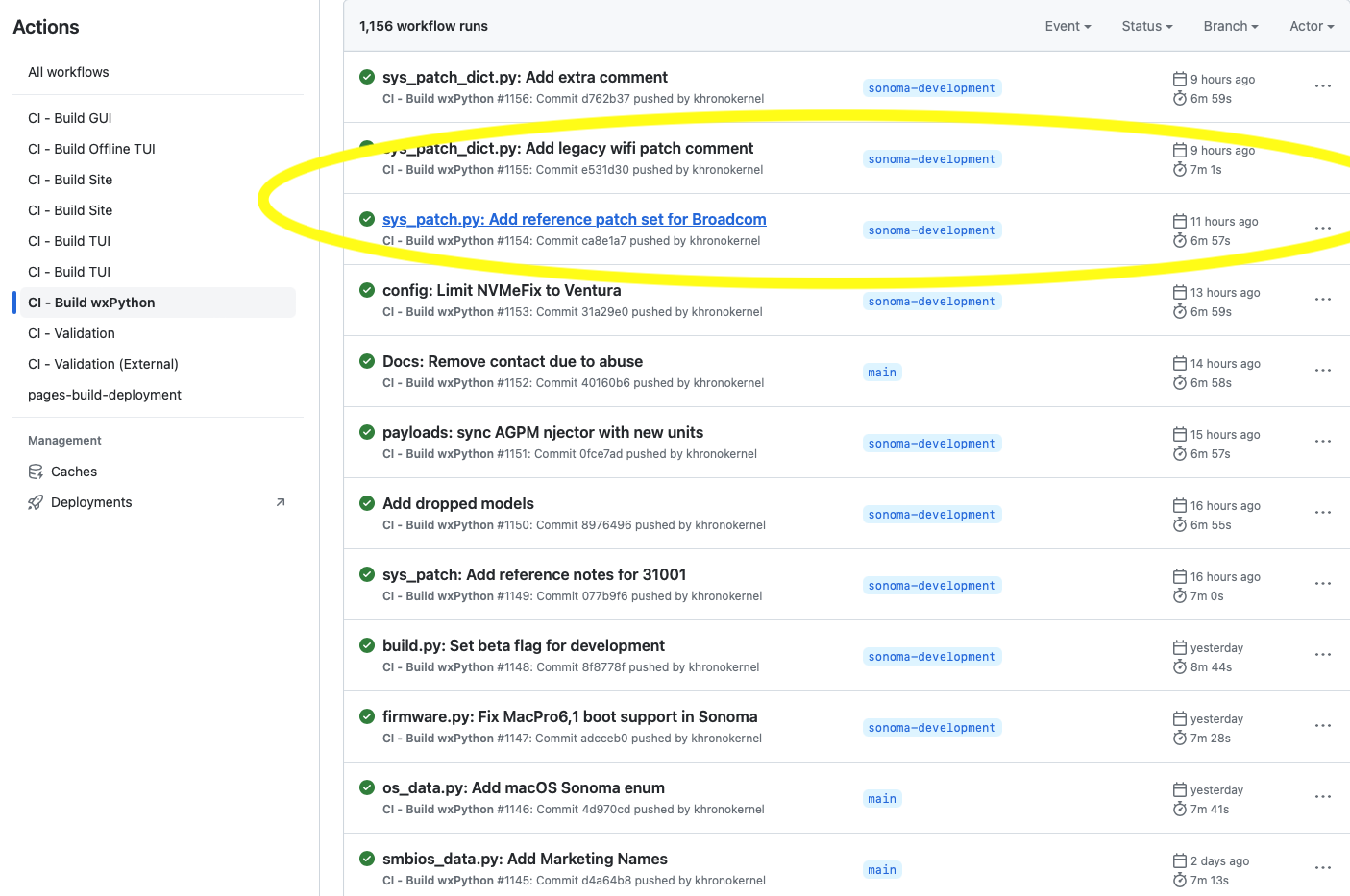The width and height of the screenshot is (1350, 896).
Task: Open the "Add dropped models" workflow run
Action: pyautogui.click(x=458, y=503)
